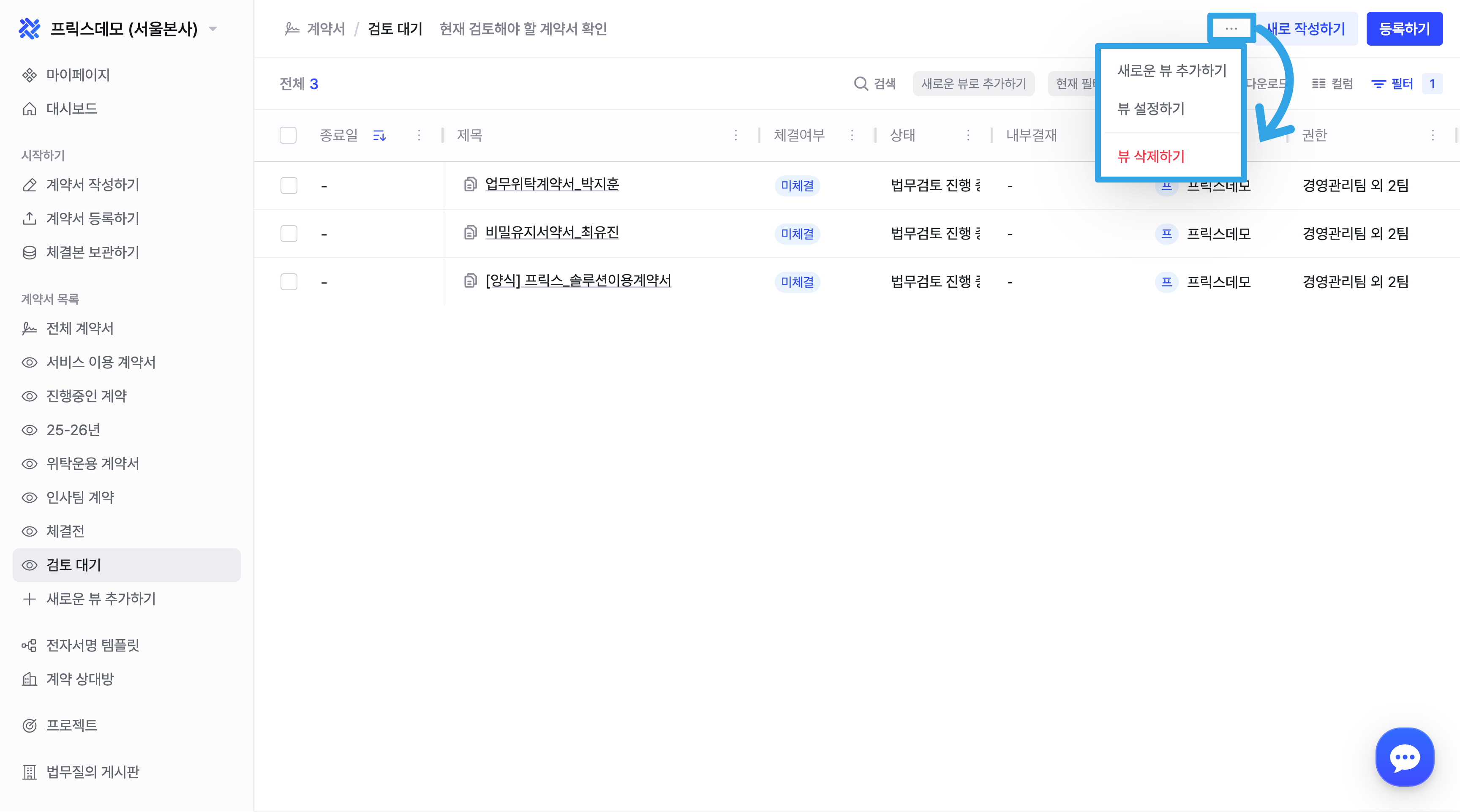Click the 필터 filter icon
Viewport: 1460px width, 812px height.
(1378, 84)
